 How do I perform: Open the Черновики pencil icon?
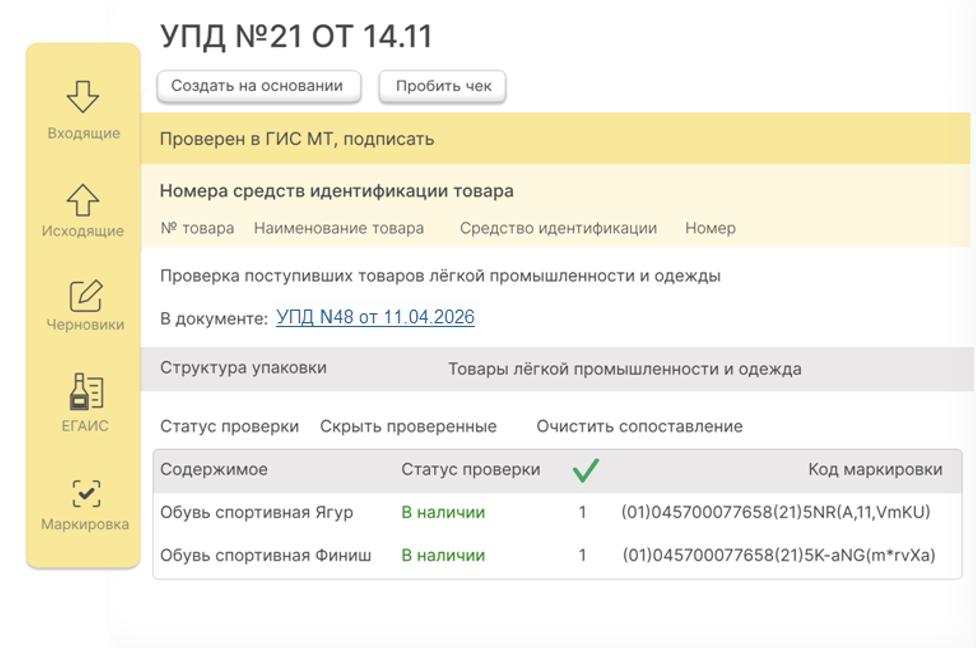point(85,296)
